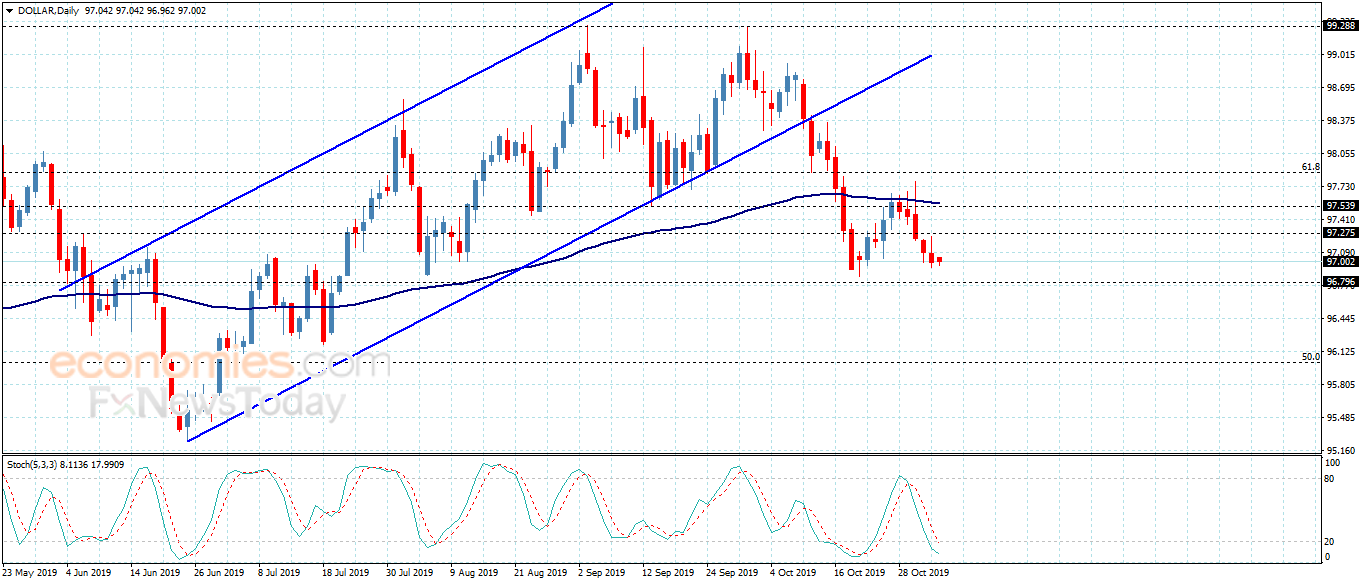The image size is (1362, 584).
Task: Click the 98.375 price axis label
Action: (1339, 122)
